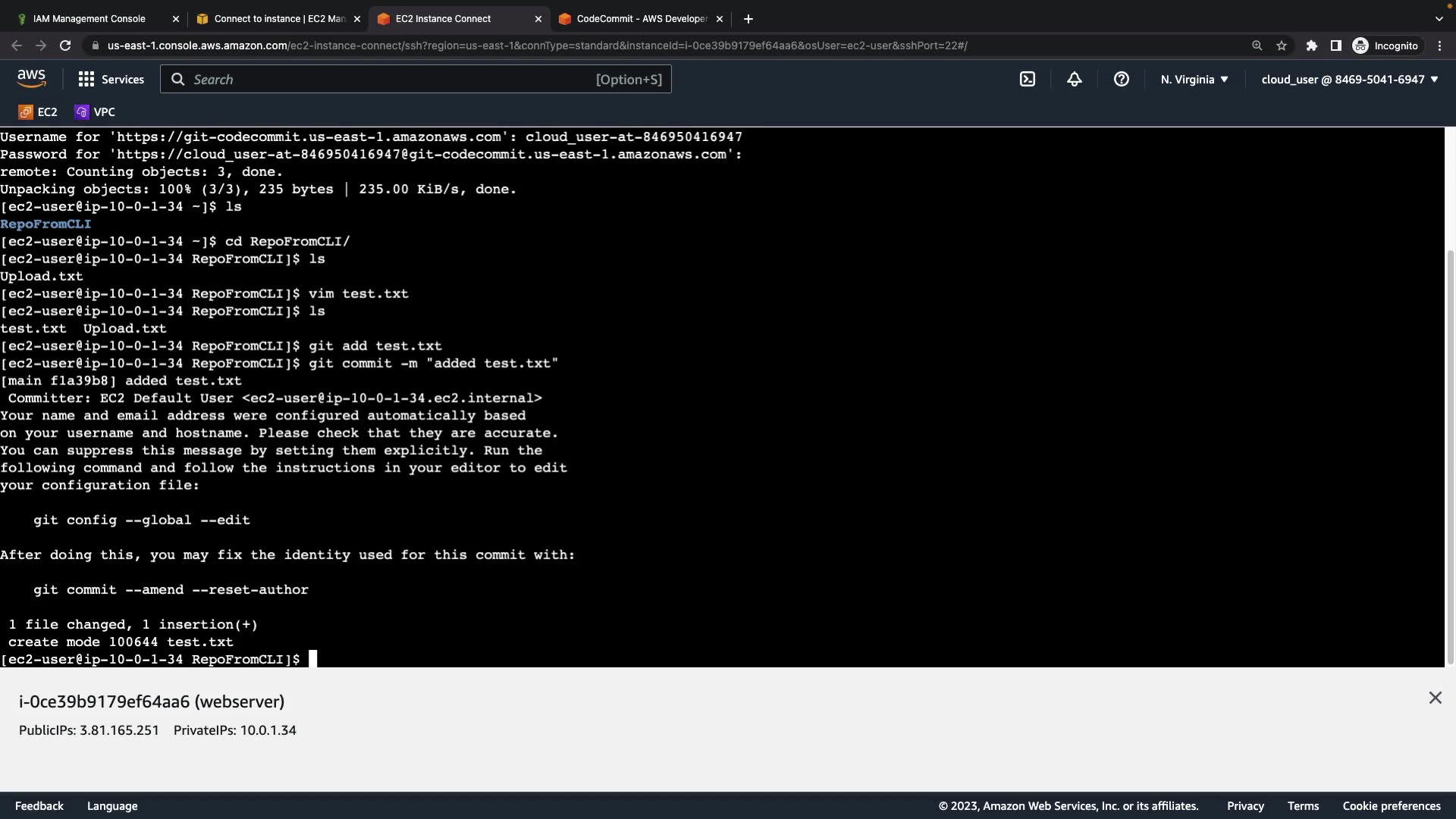Click the Feedback link in the footer
1456x819 pixels.
(x=39, y=806)
